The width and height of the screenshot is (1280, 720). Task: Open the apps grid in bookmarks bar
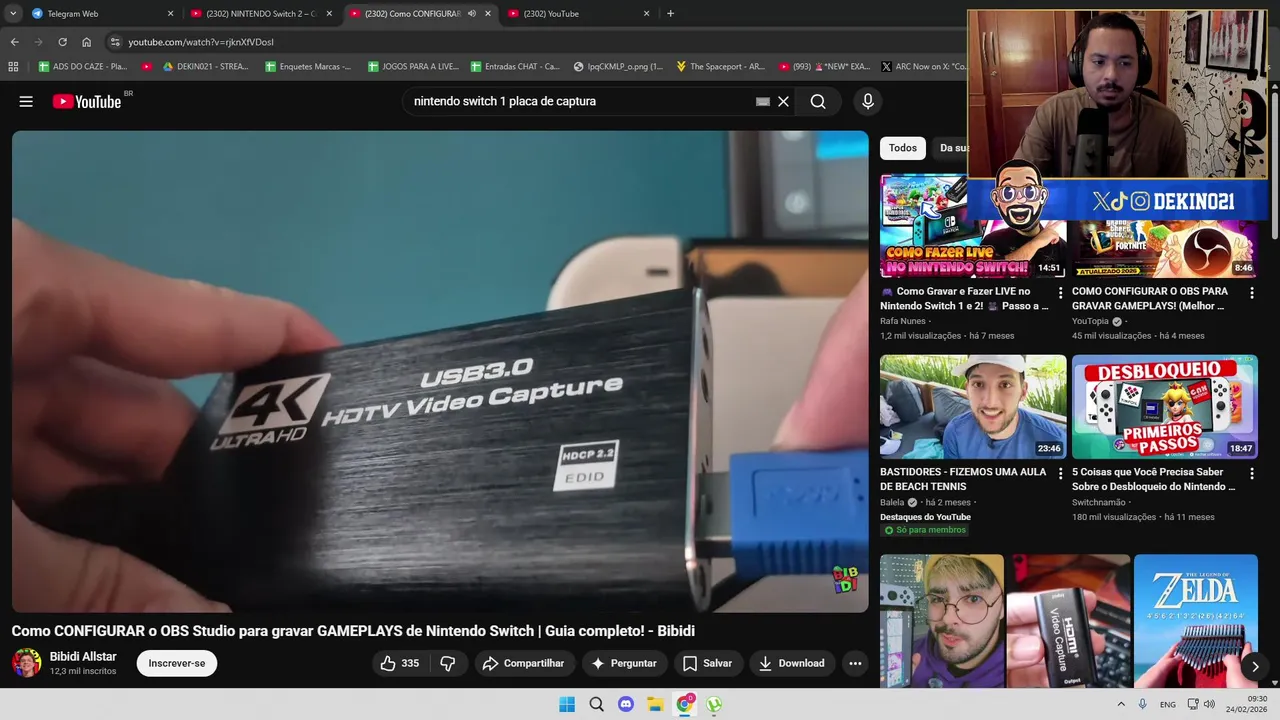coord(13,67)
